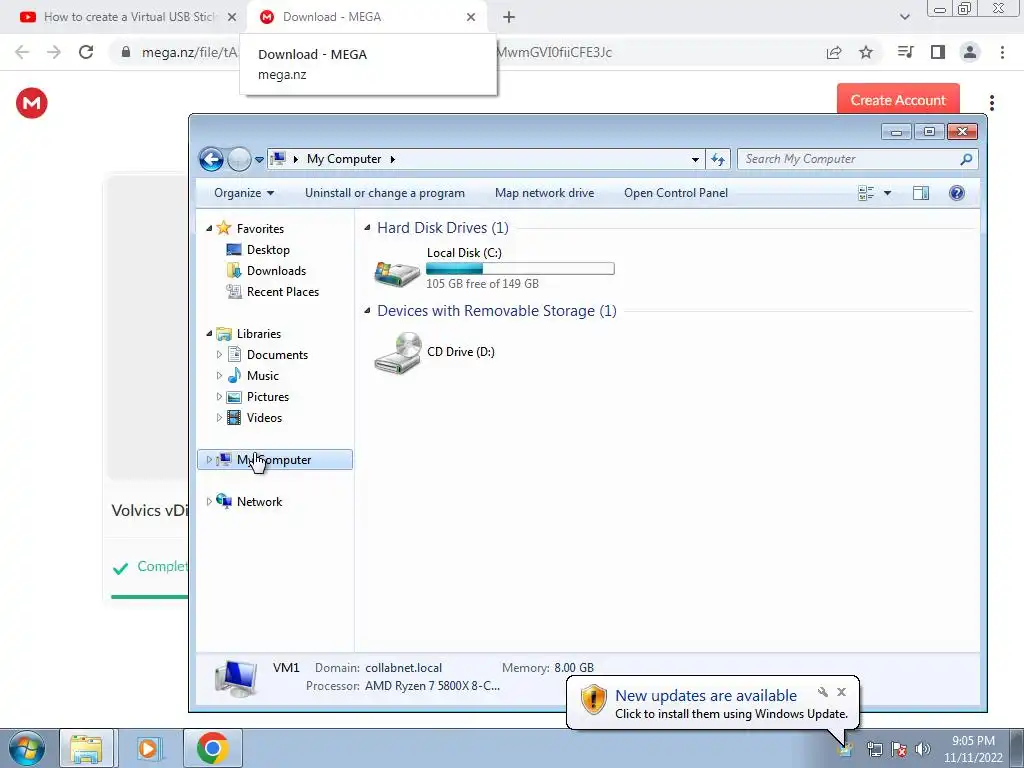
Task: Click the computer icon in the address bar
Action: coord(278,159)
